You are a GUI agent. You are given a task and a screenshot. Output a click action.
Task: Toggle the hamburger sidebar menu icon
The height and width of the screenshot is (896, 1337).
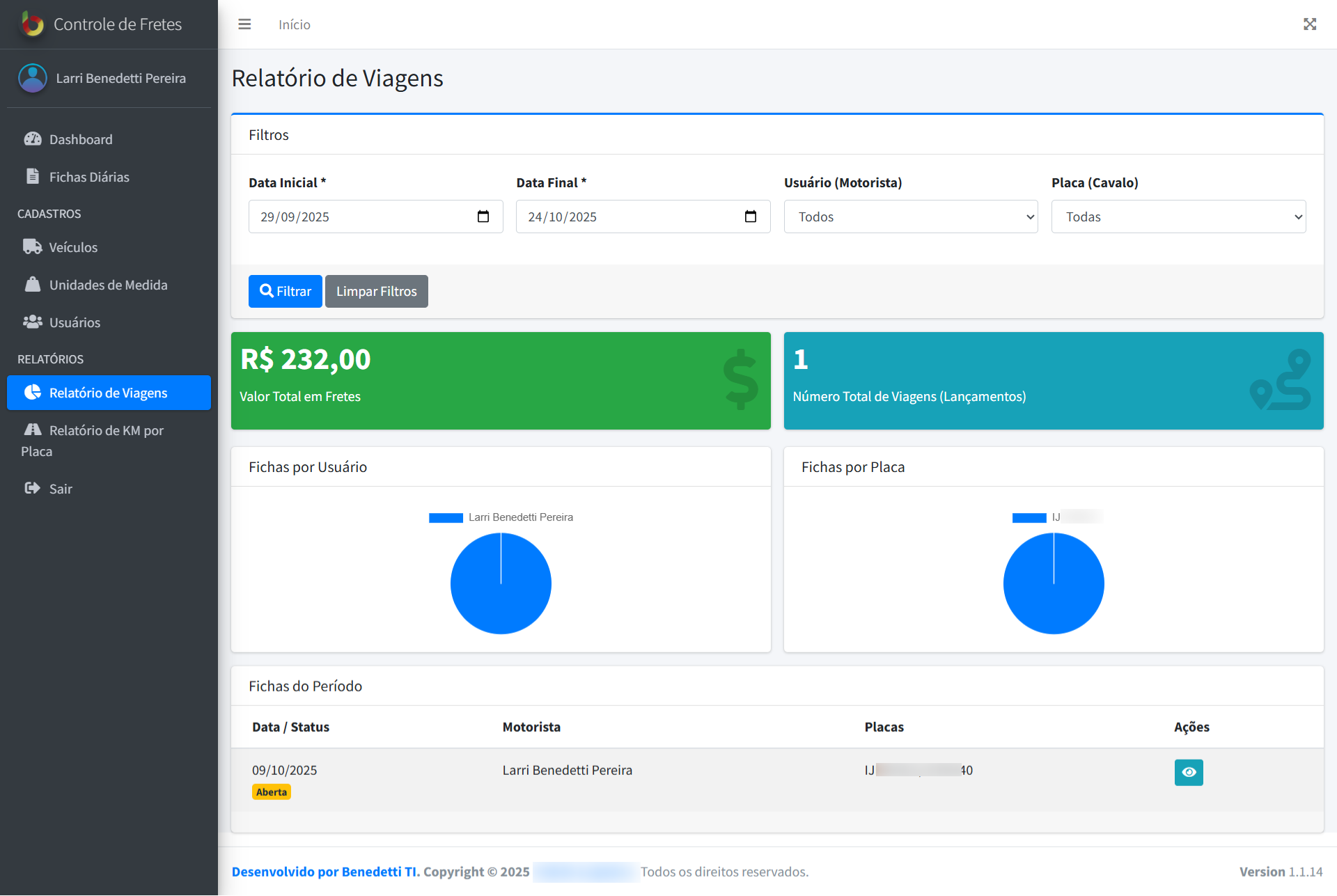click(244, 24)
